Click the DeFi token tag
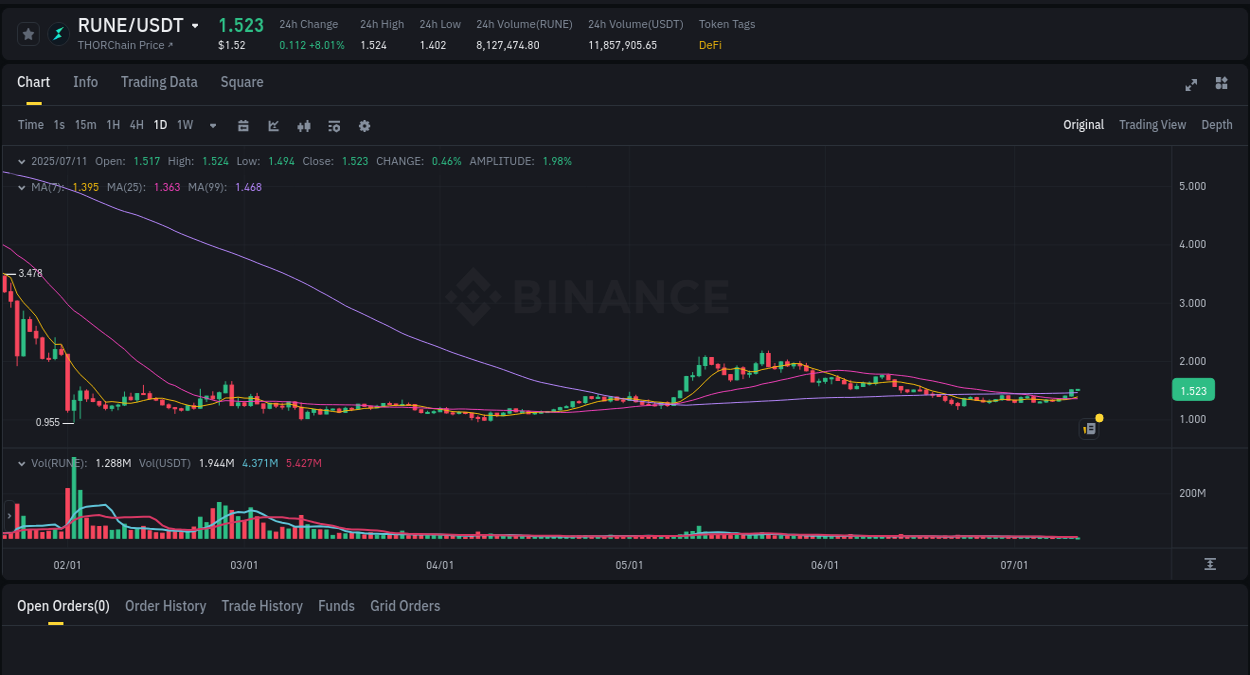 [710, 45]
